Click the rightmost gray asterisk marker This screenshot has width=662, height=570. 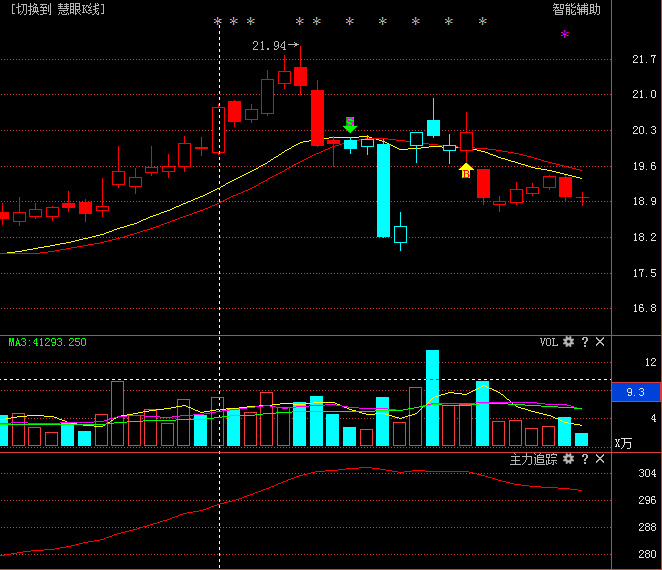[483, 22]
